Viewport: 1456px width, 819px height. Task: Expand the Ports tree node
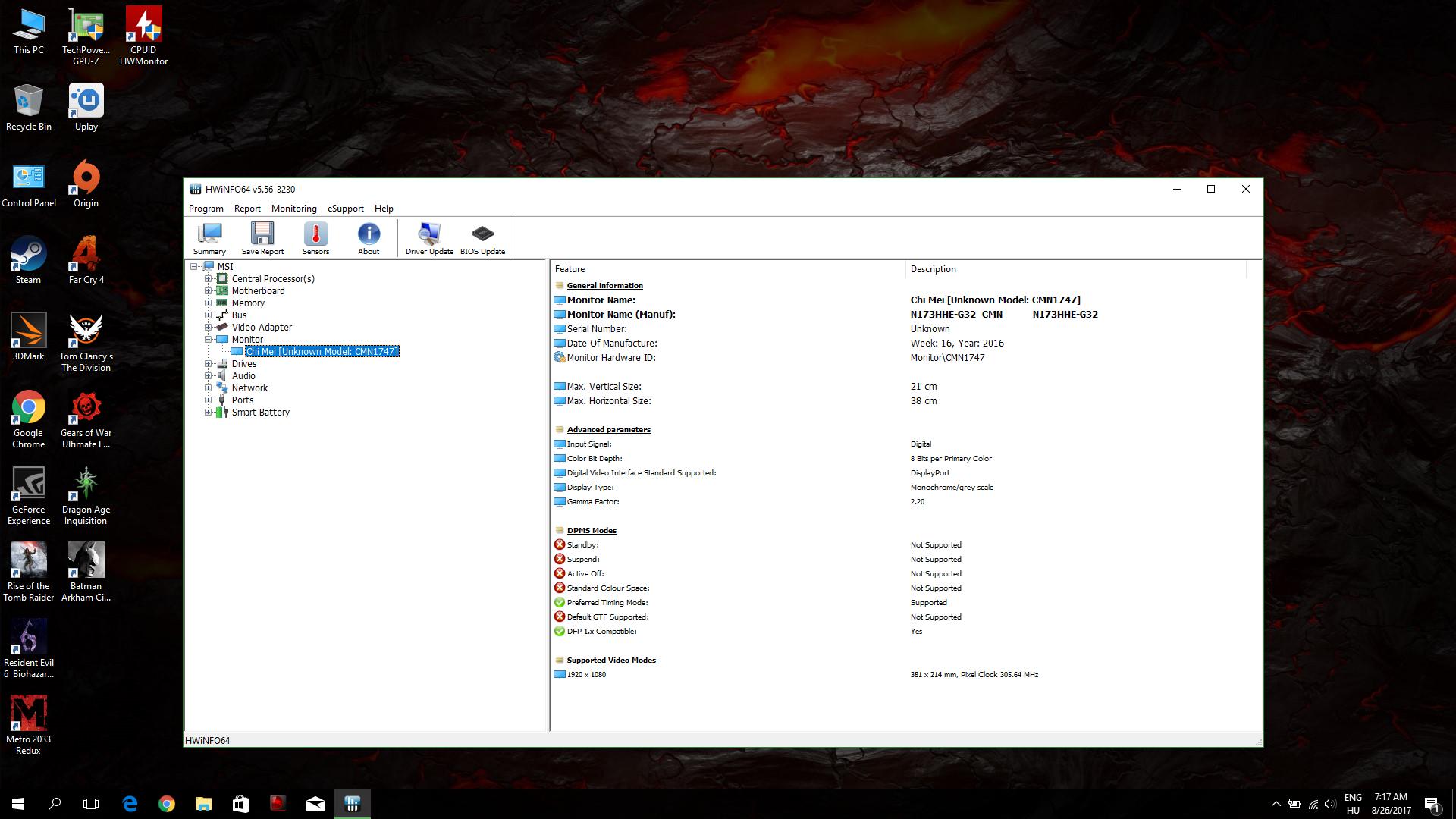coord(208,400)
